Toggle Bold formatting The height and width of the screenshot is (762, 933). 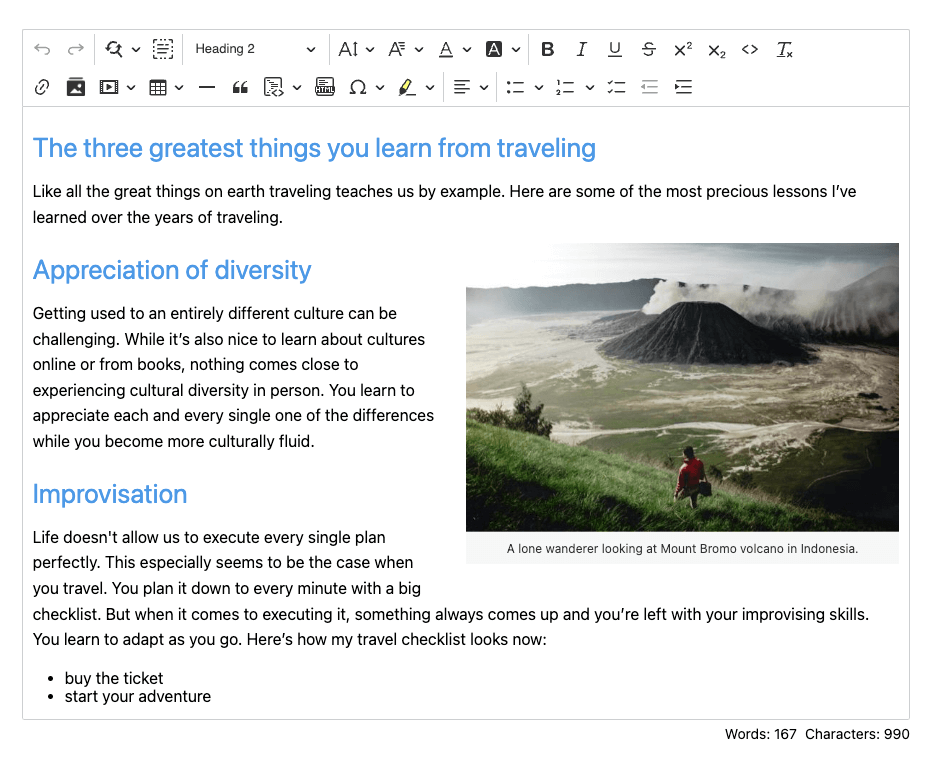click(547, 49)
